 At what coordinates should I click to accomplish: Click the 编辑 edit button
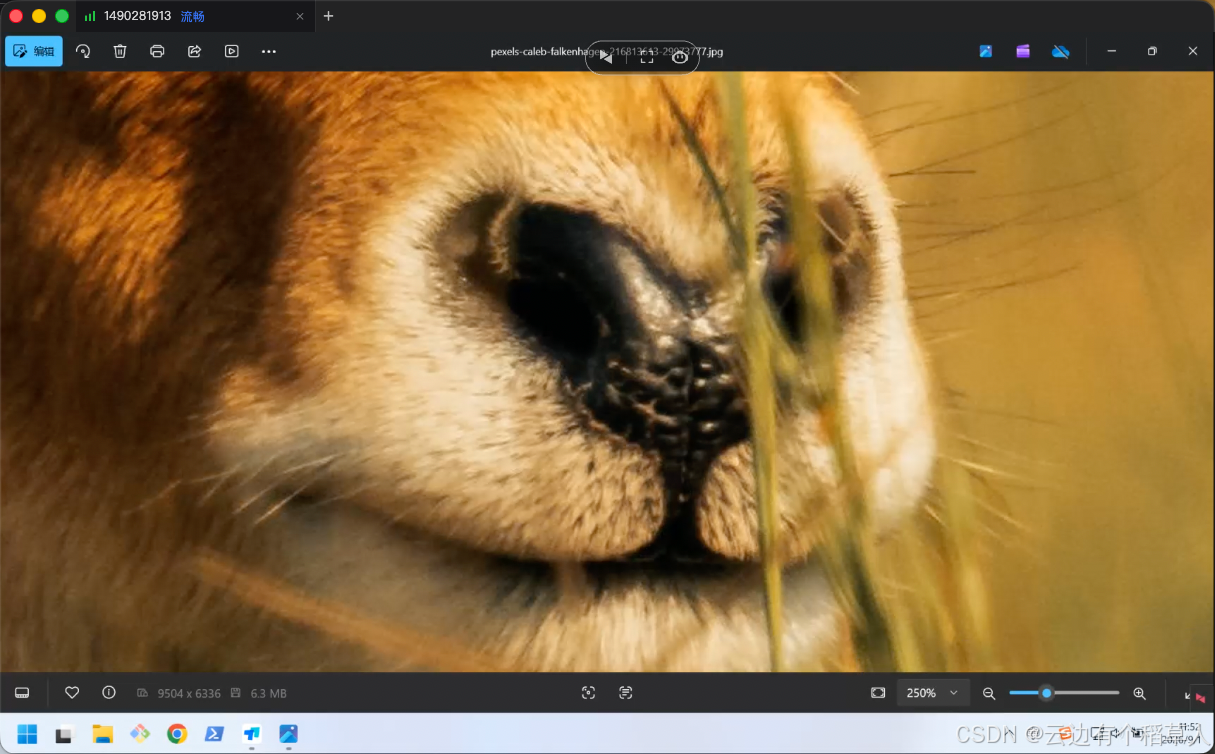34,51
